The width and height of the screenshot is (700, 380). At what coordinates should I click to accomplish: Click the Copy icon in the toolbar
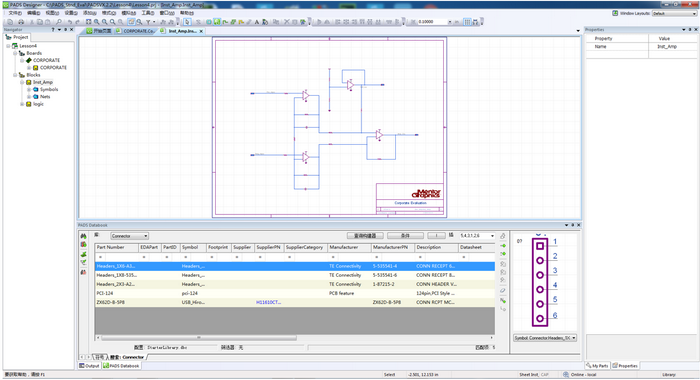(x=40, y=22)
